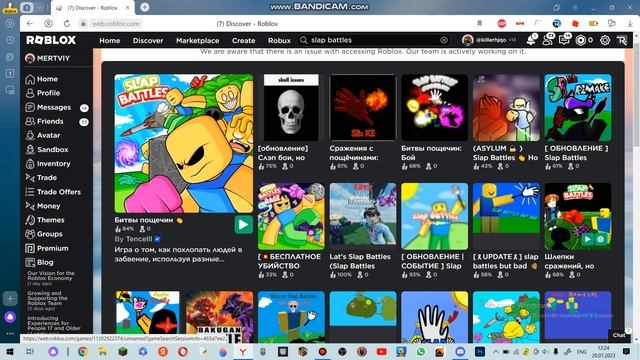
Task: Read blog post Our Vision for the Roblox Economy
Action: 51,276
